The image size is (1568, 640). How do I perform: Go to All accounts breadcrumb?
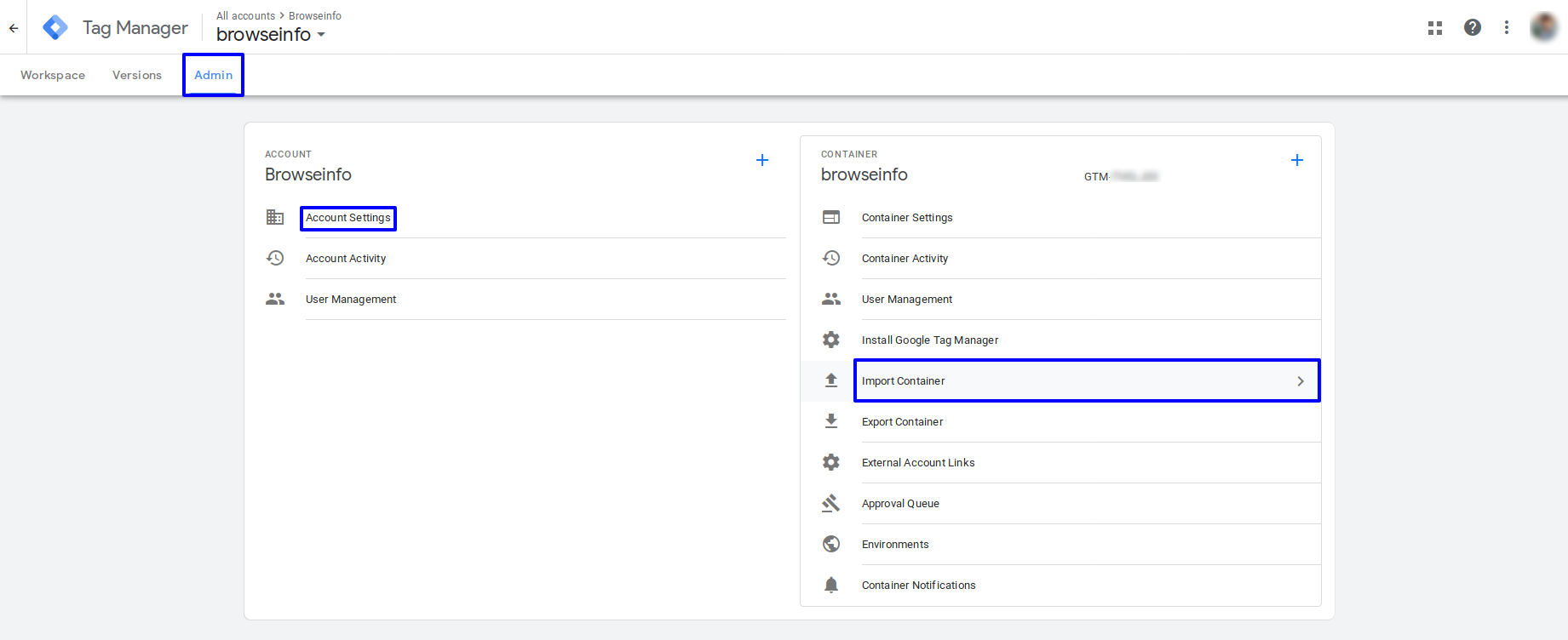[x=245, y=16]
